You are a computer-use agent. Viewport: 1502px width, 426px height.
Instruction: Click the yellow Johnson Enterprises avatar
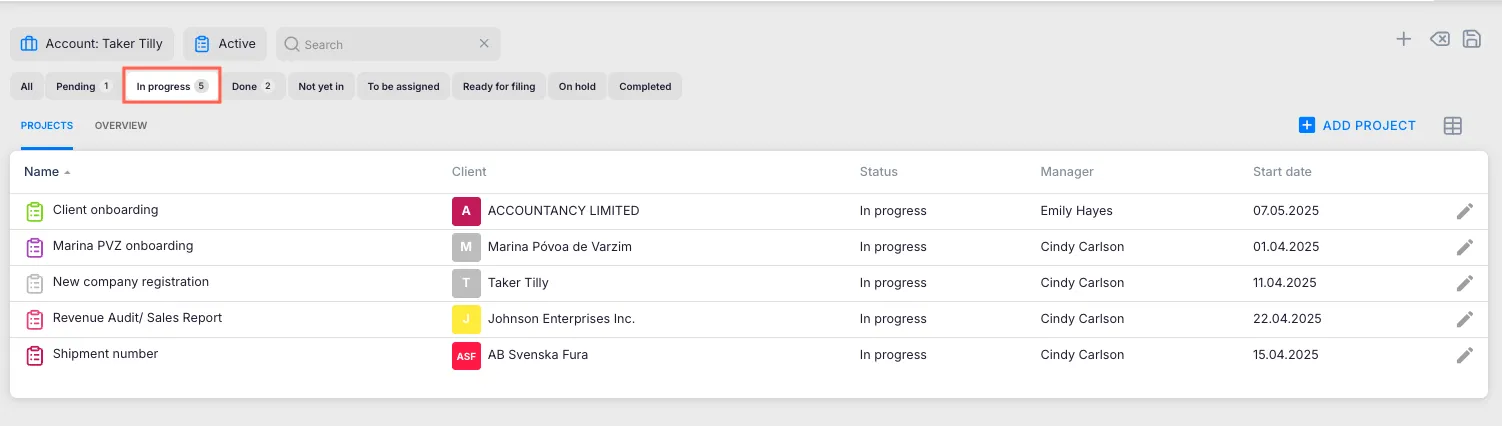tap(466, 319)
